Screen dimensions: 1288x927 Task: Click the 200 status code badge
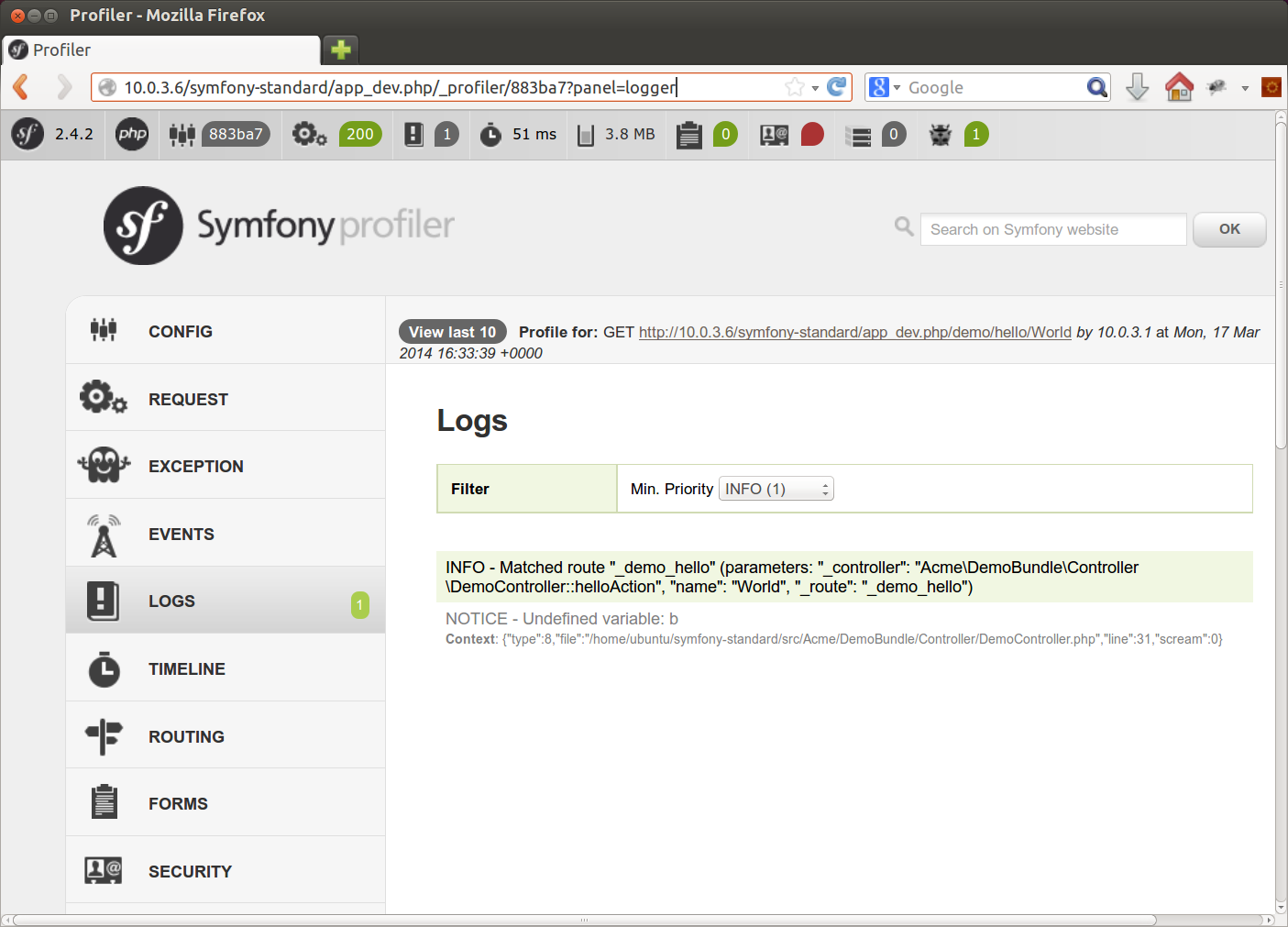click(360, 134)
